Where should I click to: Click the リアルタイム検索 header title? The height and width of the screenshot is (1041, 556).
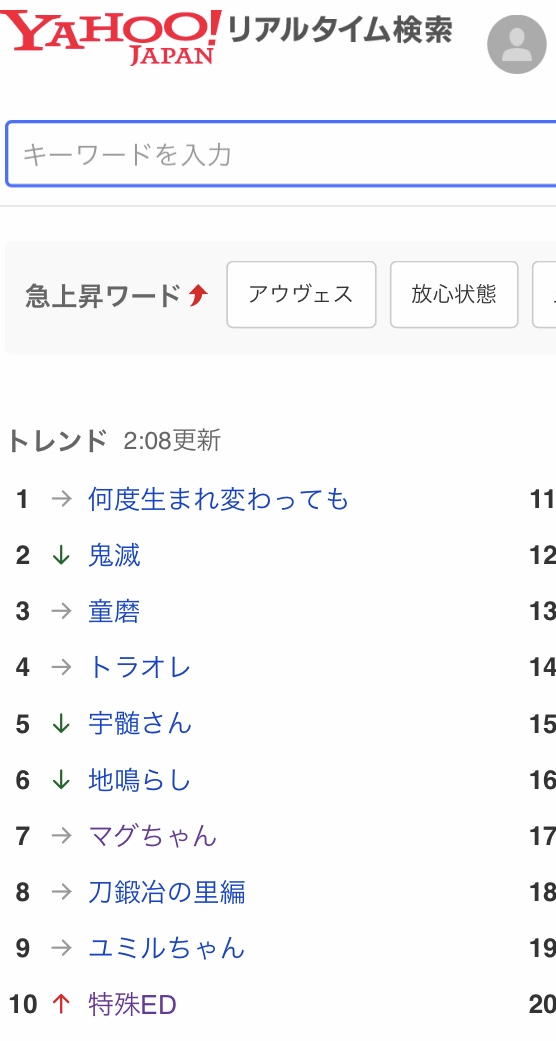coord(340,30)
